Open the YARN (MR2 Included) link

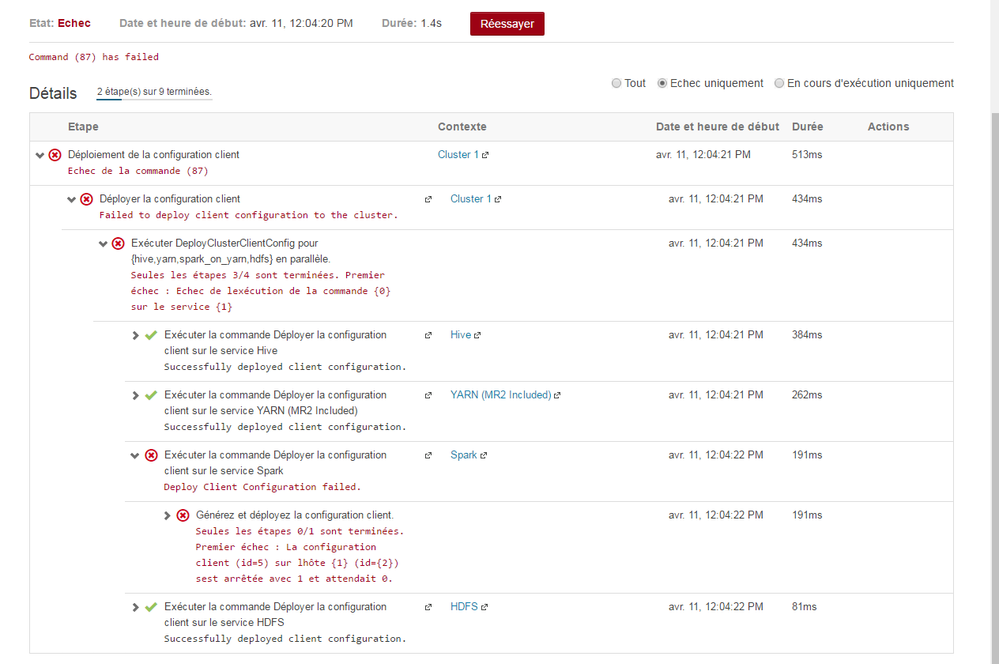[500, 395]
